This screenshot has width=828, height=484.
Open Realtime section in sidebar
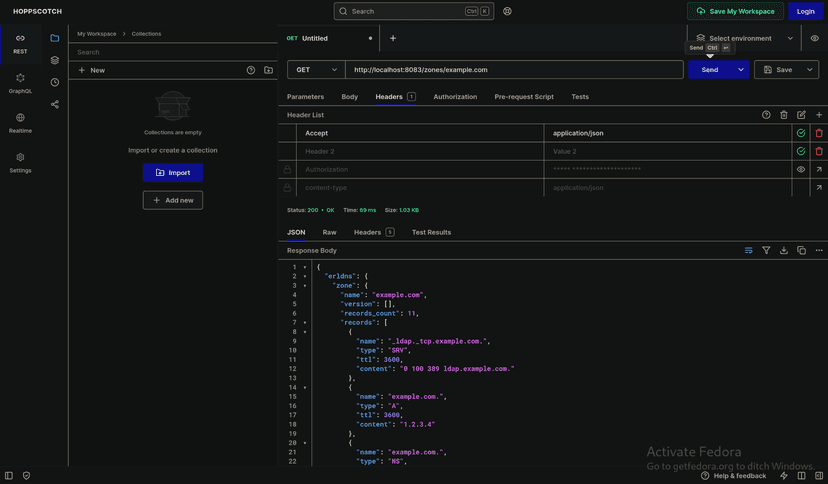point(20,123)
